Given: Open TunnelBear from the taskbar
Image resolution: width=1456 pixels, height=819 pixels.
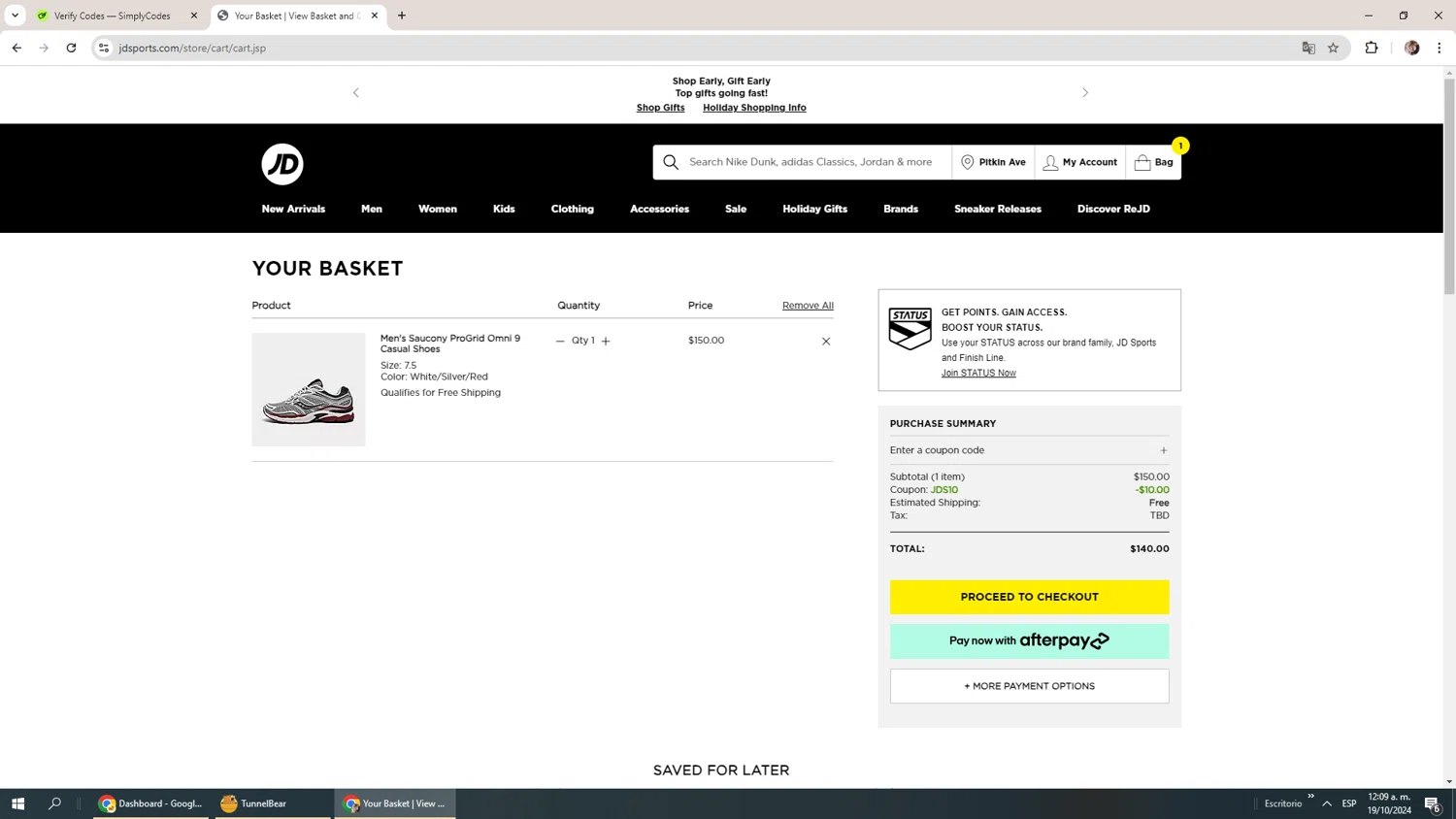Looking at the screenshot, I should 272,803.
